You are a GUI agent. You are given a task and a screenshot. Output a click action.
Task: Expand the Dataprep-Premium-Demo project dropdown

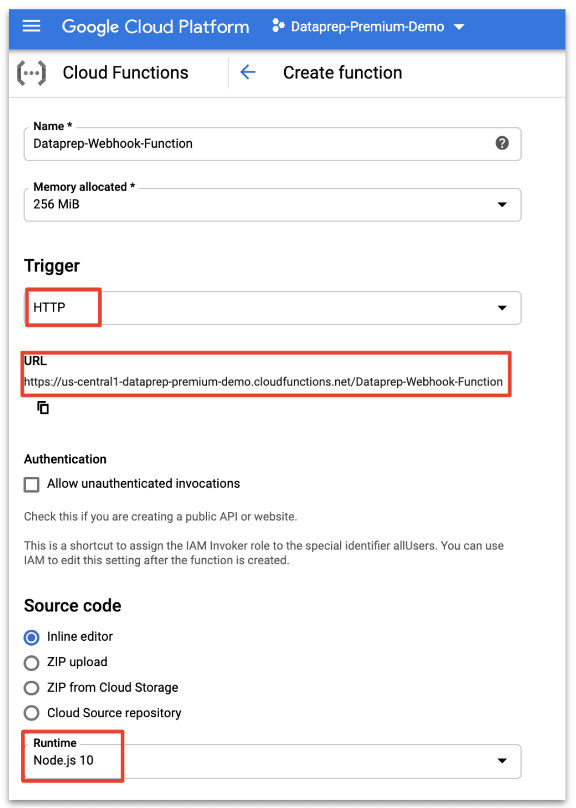click(x=459, y=27)
